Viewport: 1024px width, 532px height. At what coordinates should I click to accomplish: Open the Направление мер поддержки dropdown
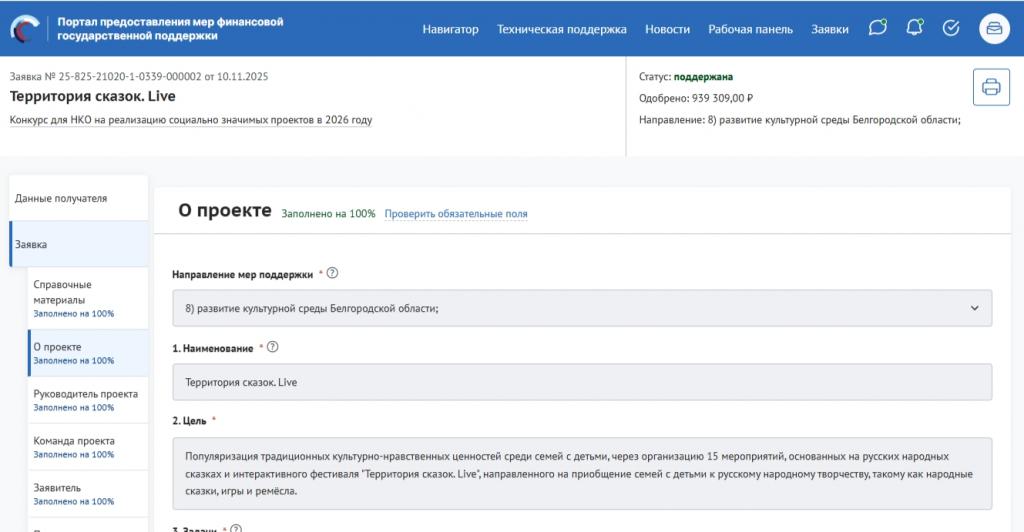coord(582,308)
